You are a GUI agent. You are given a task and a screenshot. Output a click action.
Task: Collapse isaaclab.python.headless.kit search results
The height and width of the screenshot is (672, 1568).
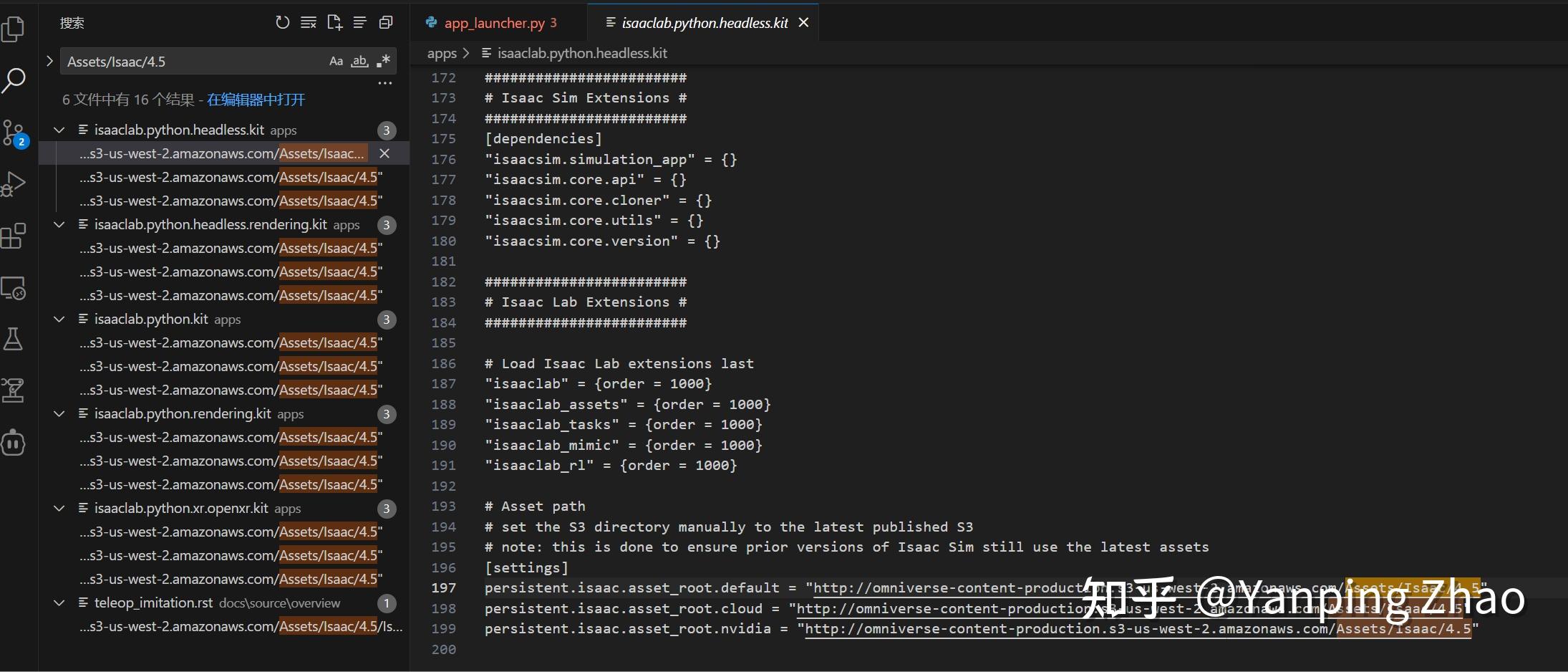coord(58,130)
